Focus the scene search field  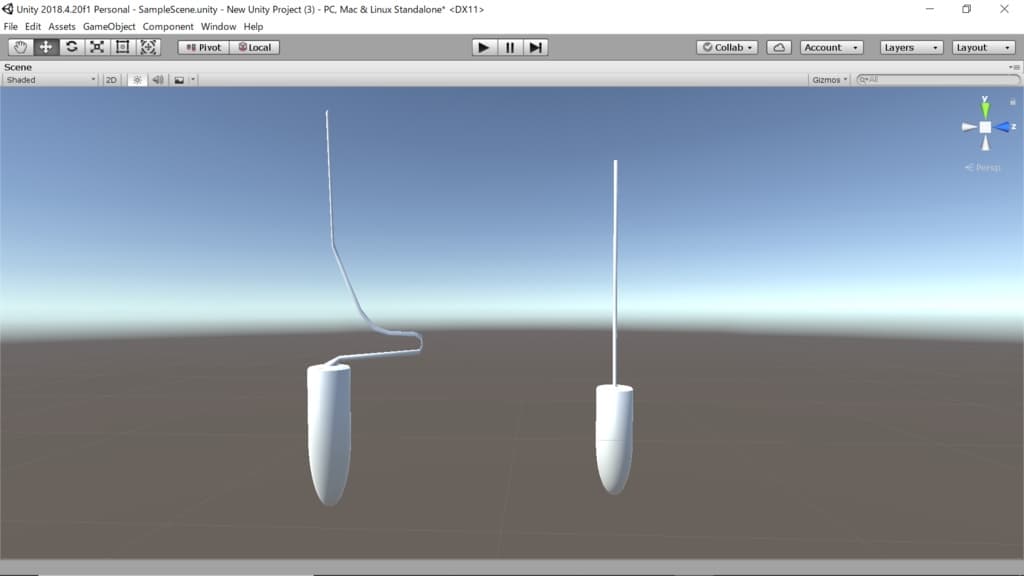pyautogui.click(x=938, y=80)
